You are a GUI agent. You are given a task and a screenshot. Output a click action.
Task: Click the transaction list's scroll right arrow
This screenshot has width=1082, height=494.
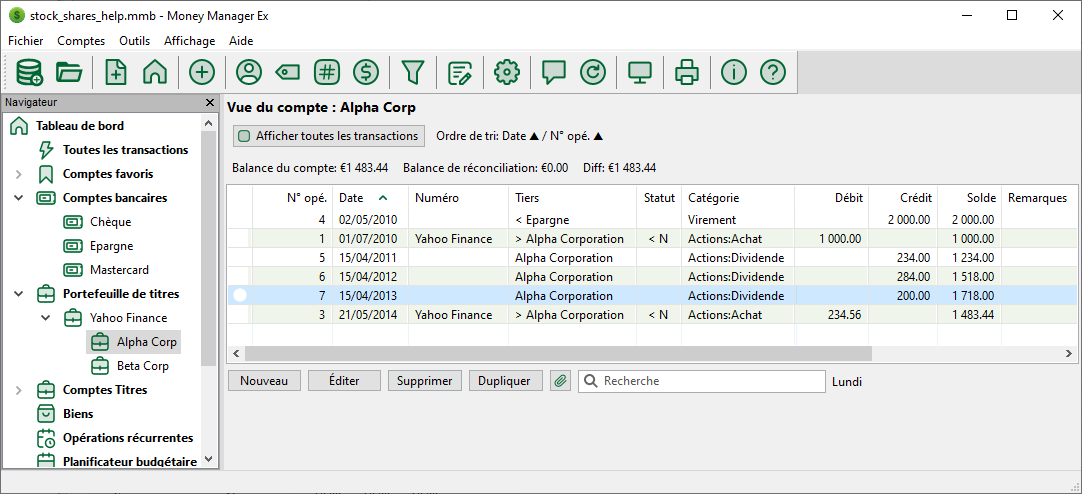click(x=1069, y=353)
